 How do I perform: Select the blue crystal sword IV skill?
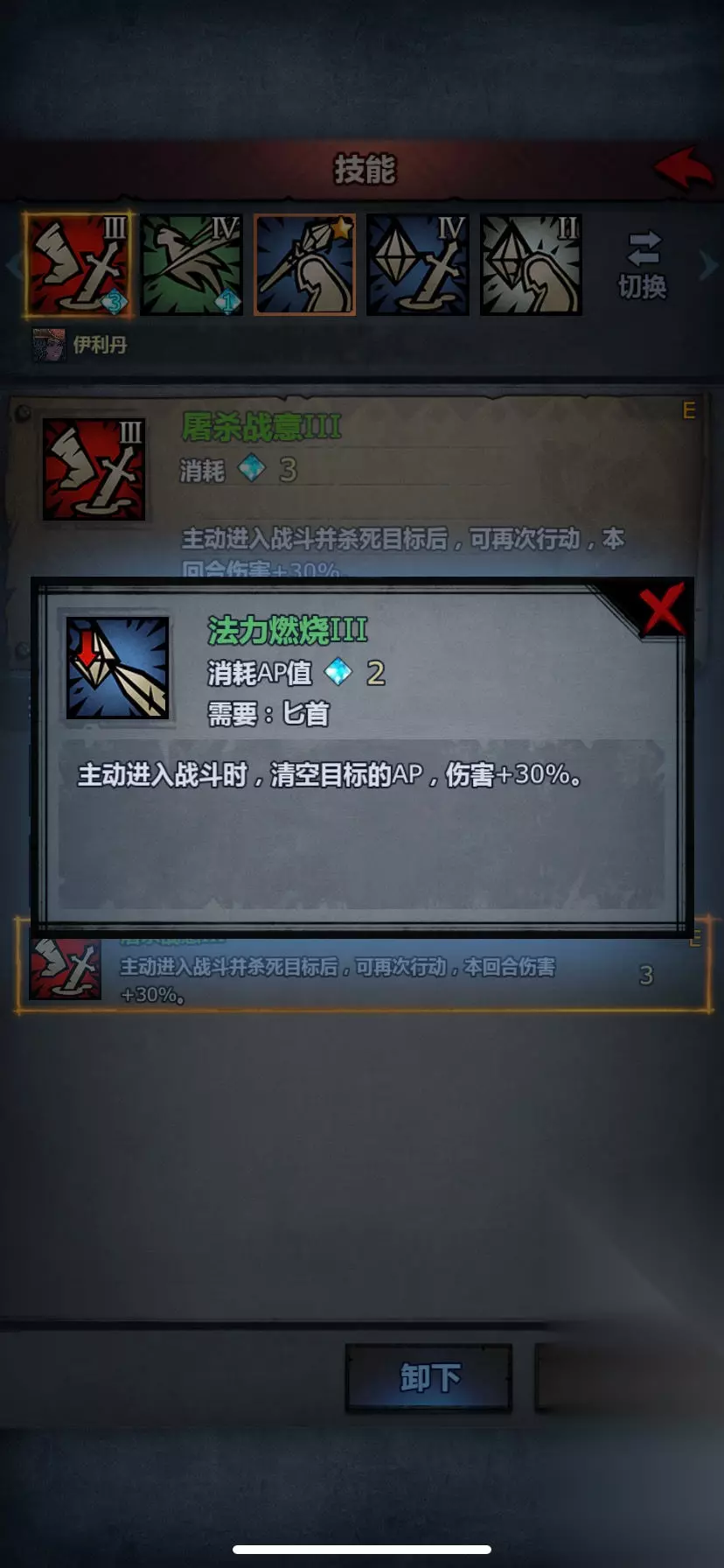417,264
